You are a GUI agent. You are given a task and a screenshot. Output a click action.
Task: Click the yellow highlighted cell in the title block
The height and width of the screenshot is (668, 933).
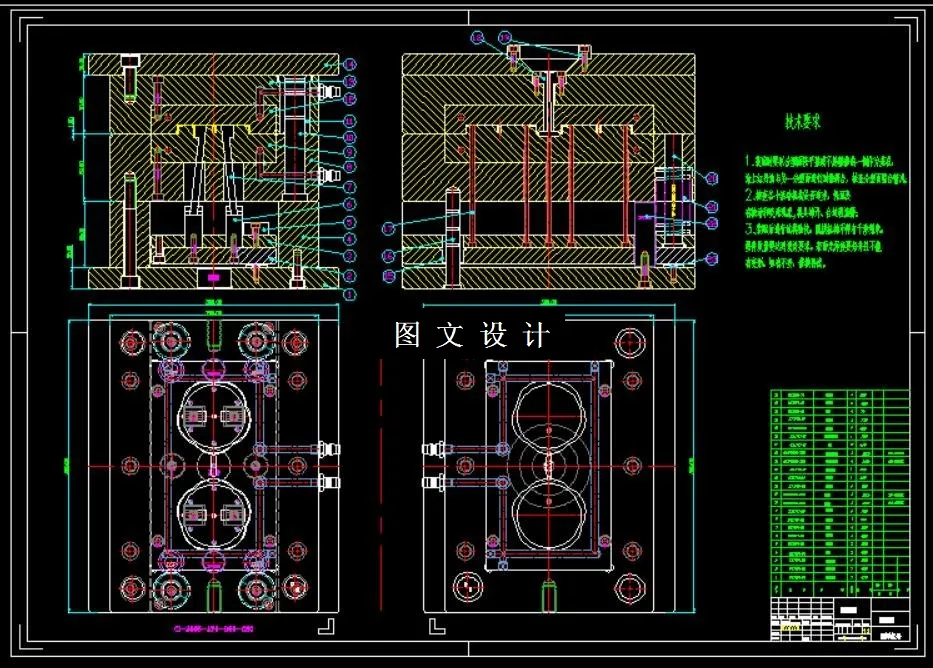click(789, 628)
